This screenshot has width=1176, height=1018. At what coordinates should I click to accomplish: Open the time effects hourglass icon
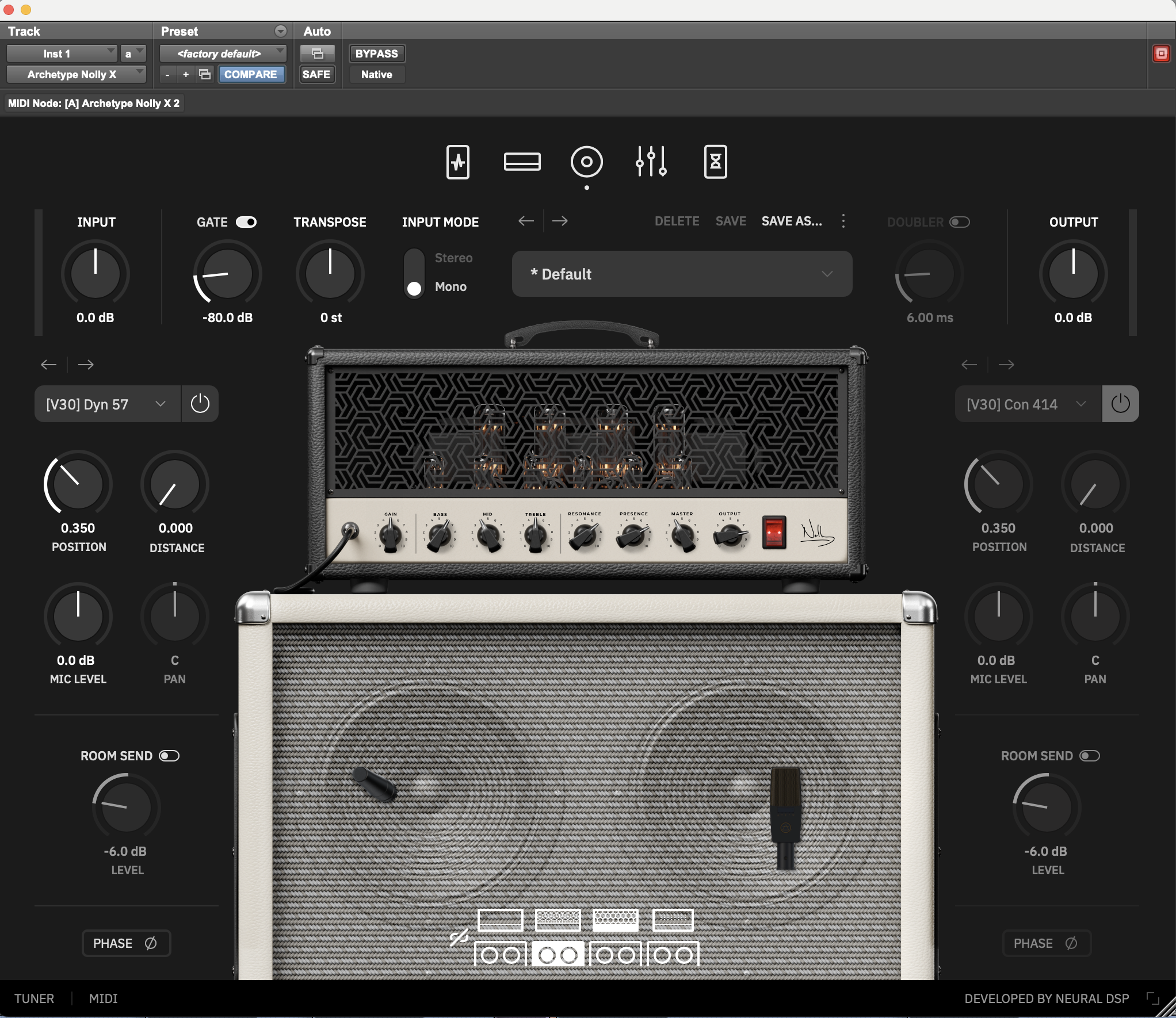715,162
